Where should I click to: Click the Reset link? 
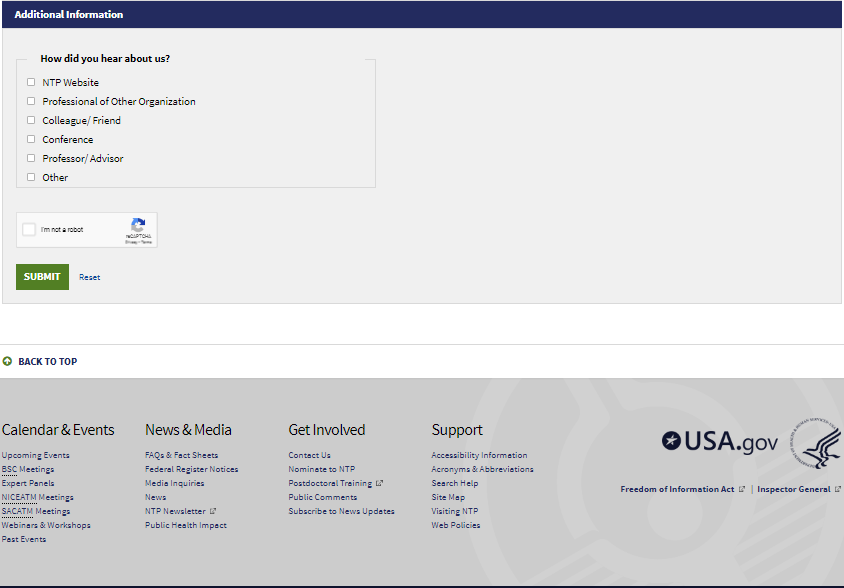(89, 277)
